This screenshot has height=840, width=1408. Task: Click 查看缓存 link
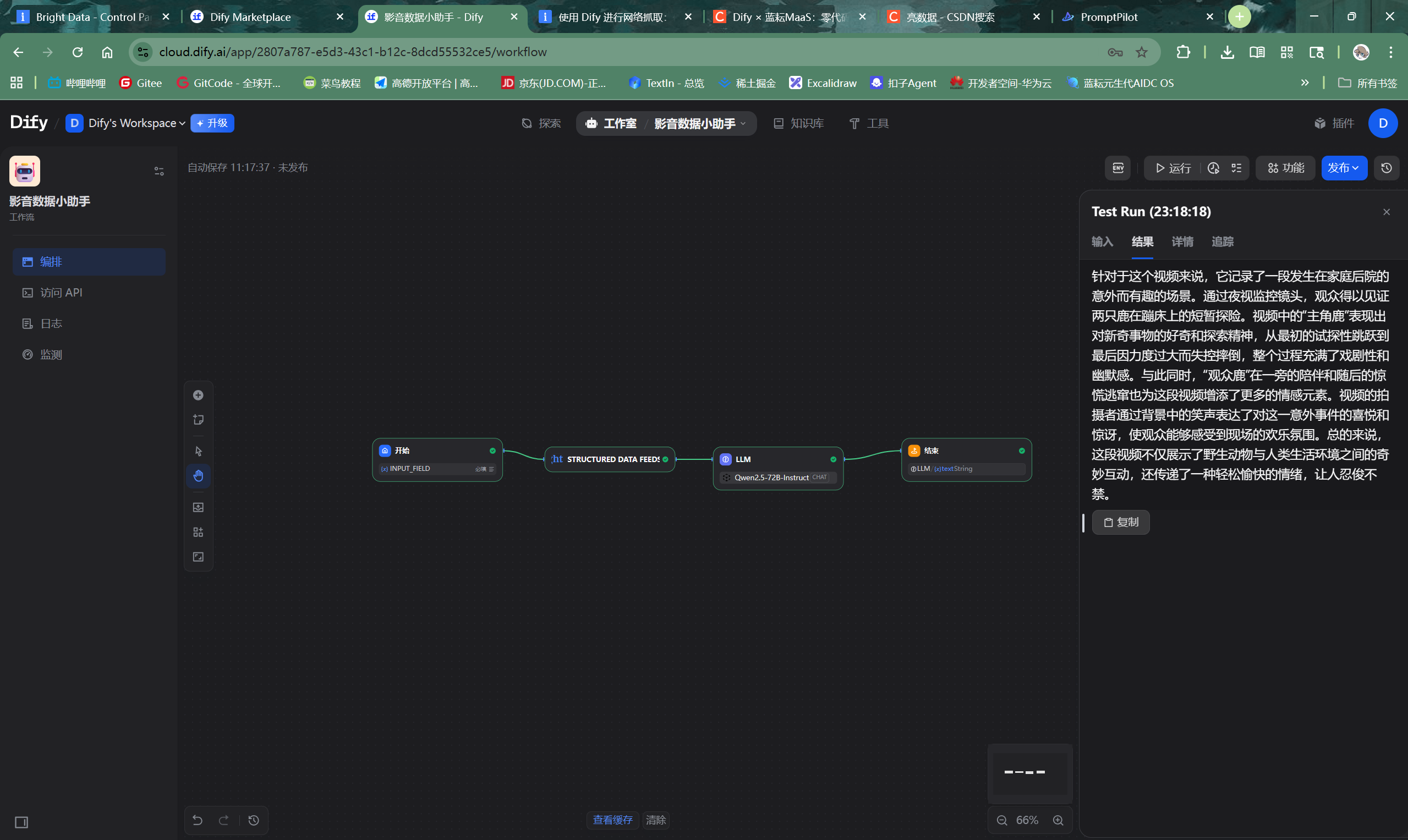tap(612, 820)
